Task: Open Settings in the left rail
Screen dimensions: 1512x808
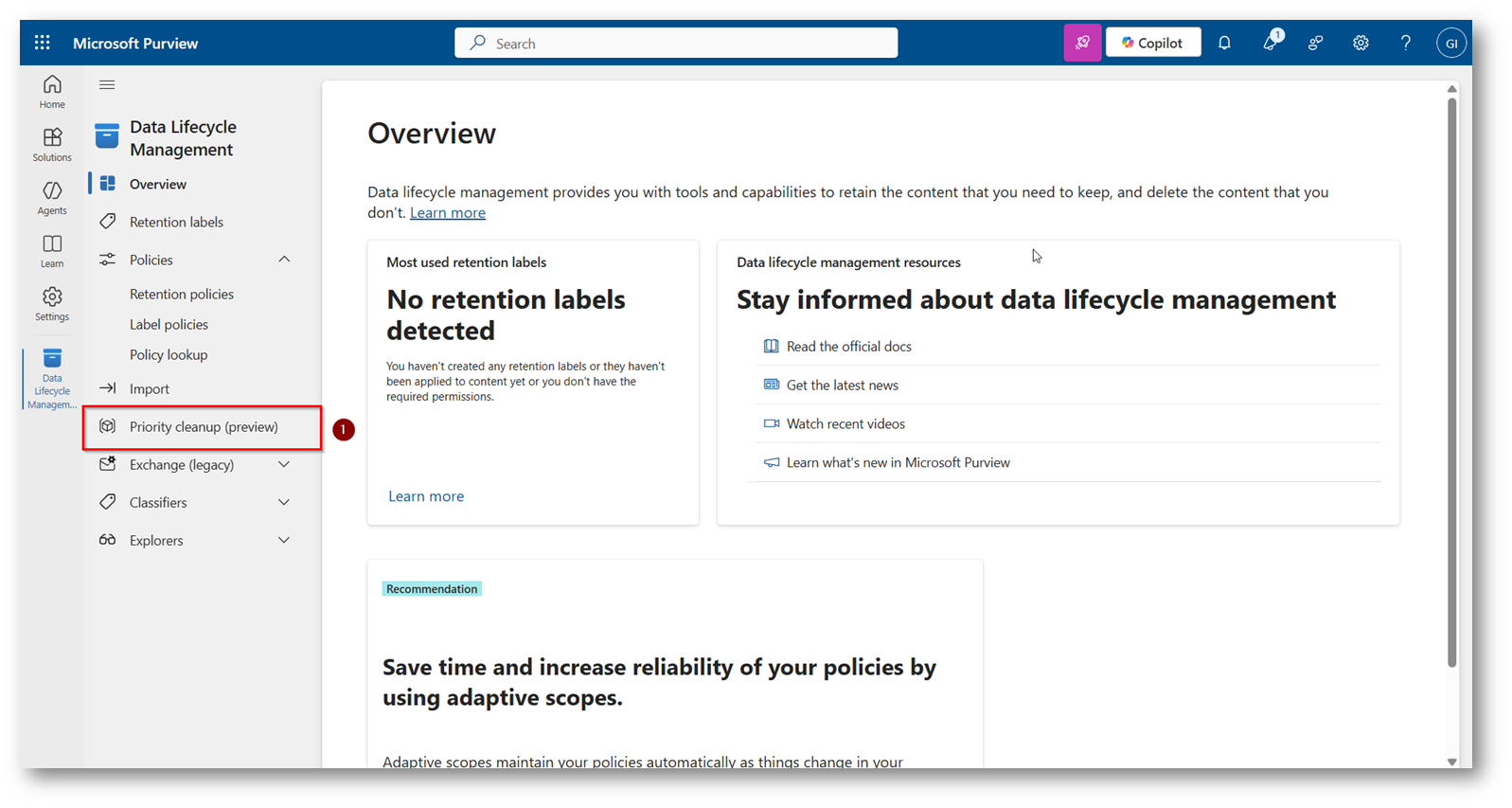Action: pyautogui.click(x=52, y=304)
